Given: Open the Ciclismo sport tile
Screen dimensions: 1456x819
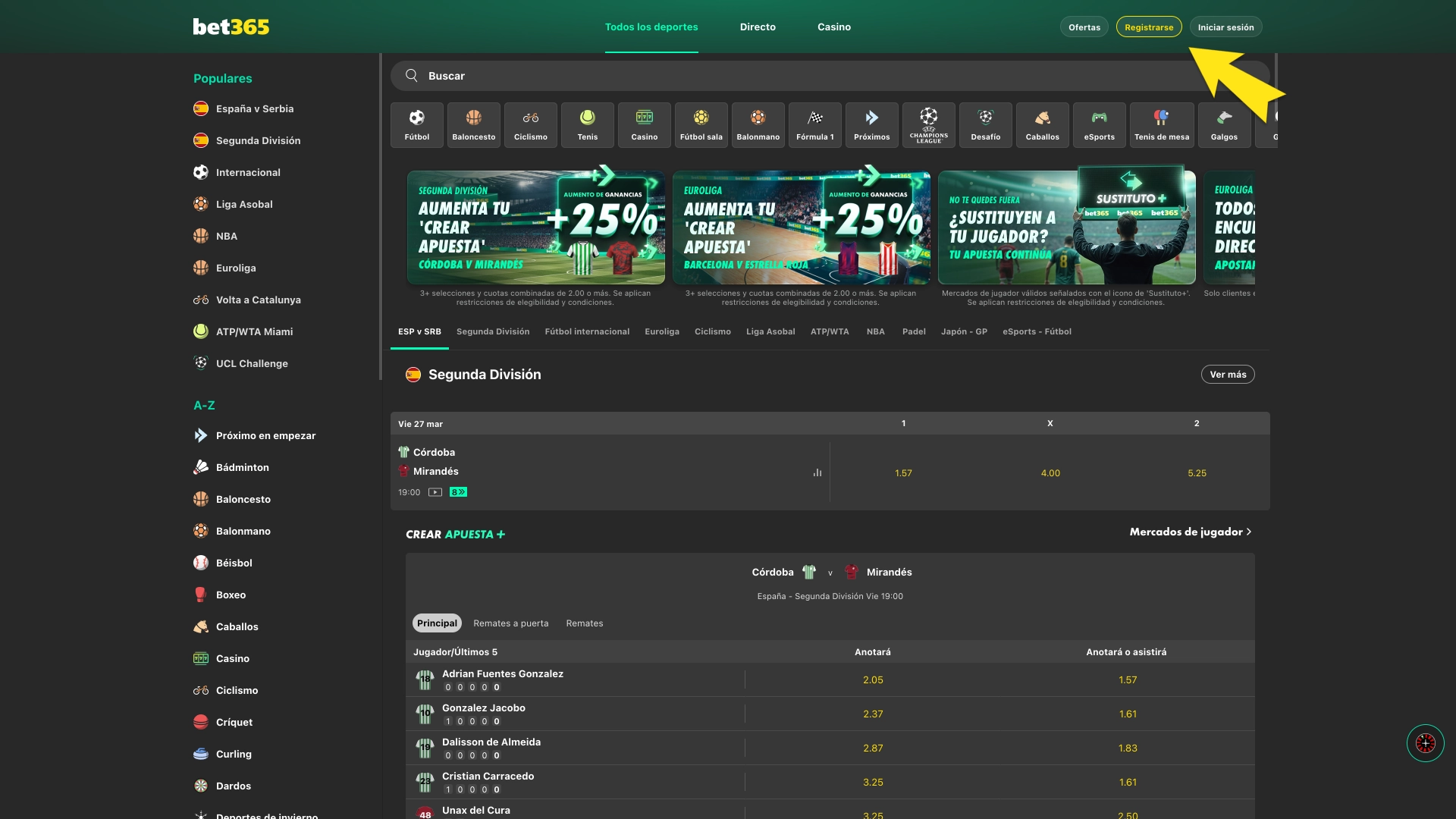Looking at the screenshot, I should pos(530,125).
